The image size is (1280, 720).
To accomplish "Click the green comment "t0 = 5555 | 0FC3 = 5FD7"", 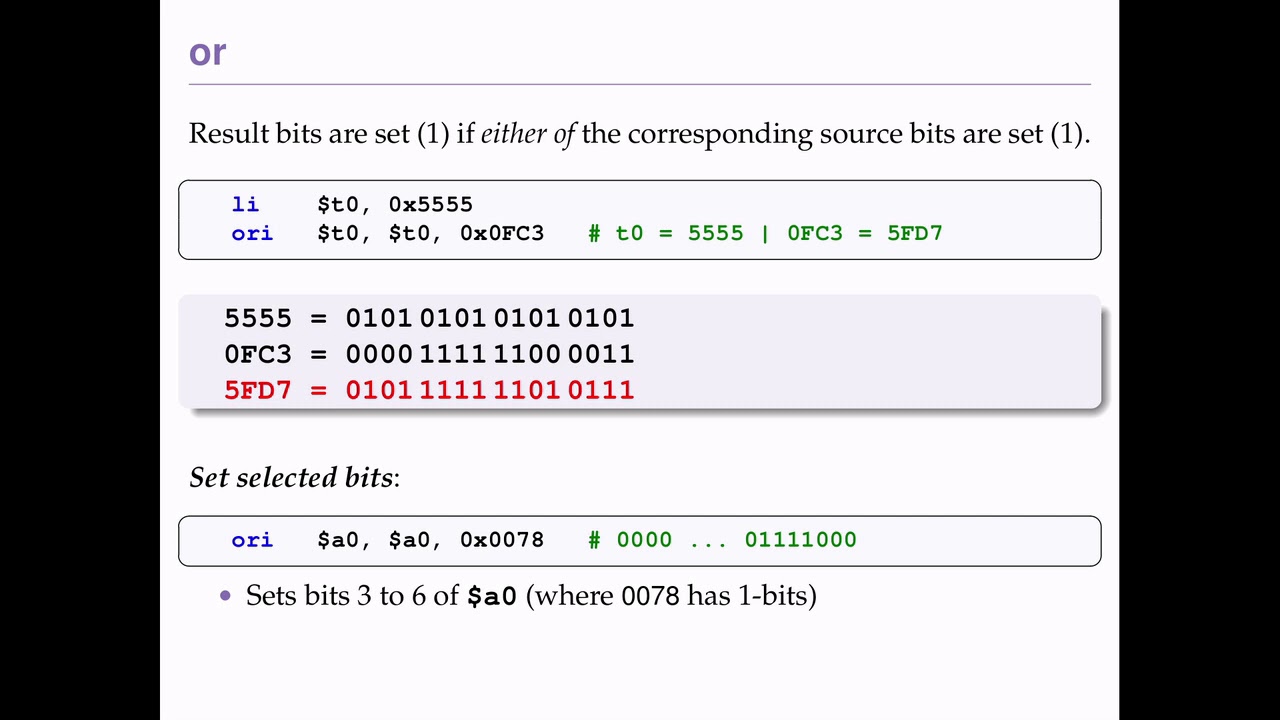I will tap(778, 234).
